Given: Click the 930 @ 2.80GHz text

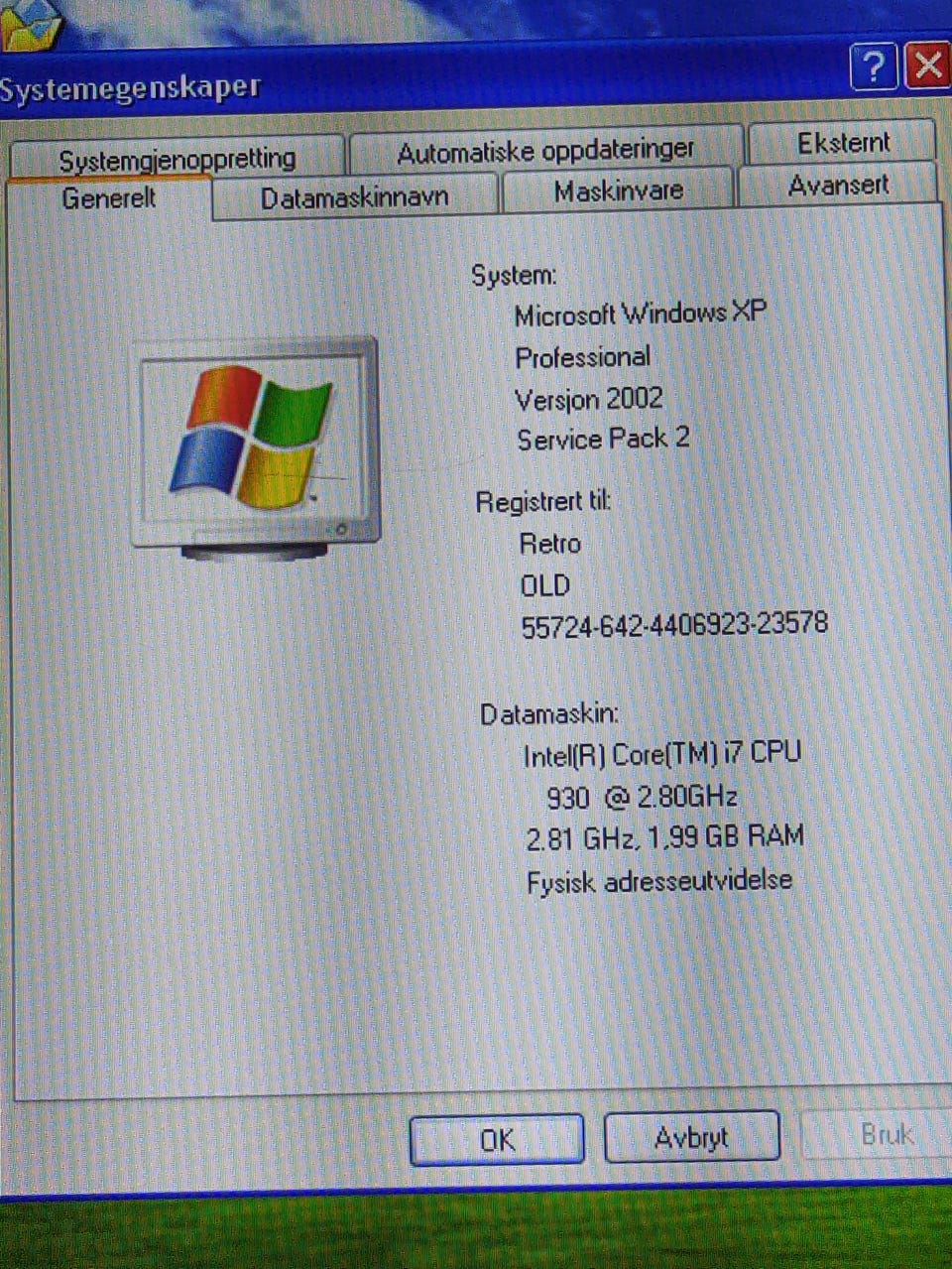Looking at the screenshot, I should [642, 797].
